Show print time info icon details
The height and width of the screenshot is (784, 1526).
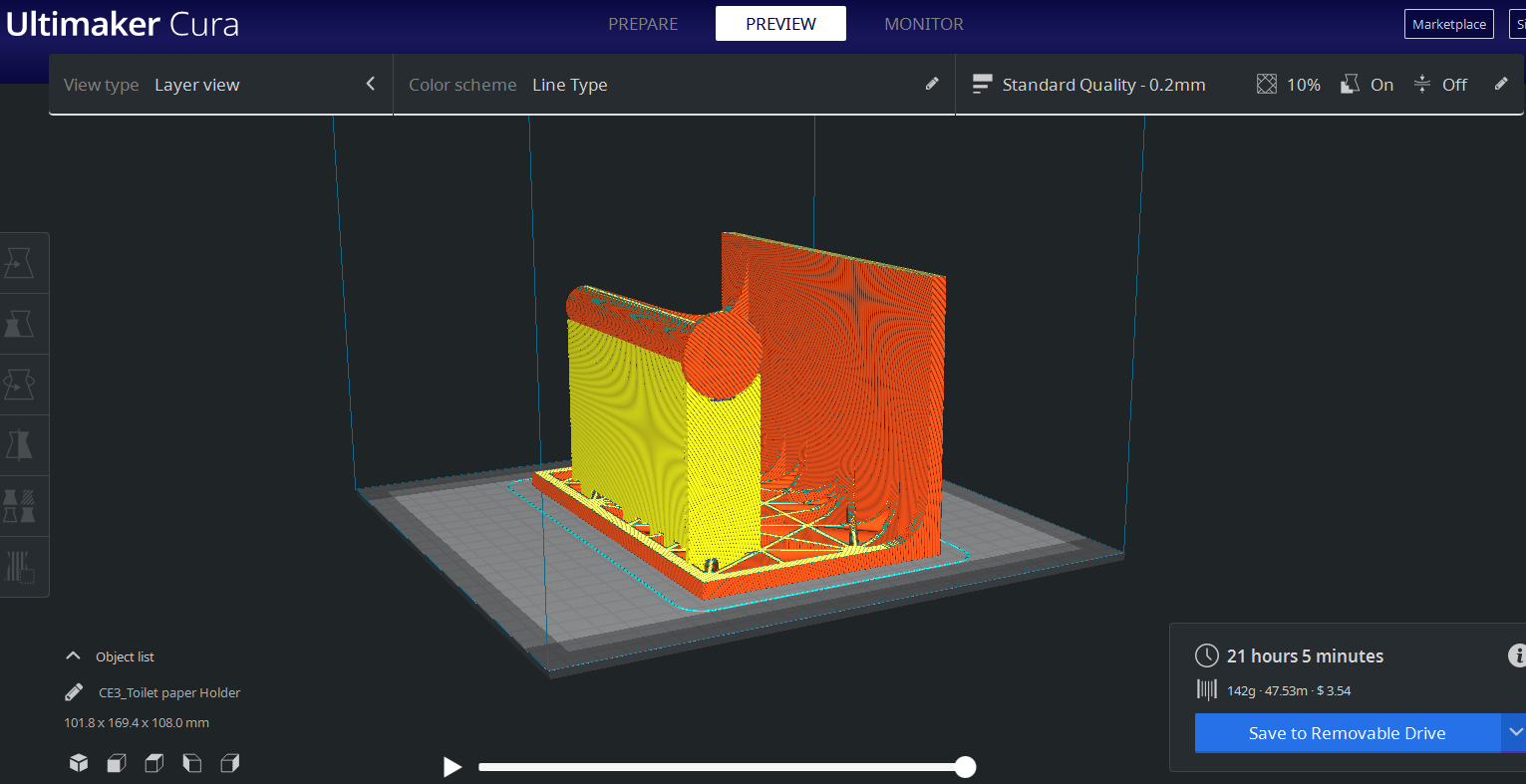click(1517, 655)
